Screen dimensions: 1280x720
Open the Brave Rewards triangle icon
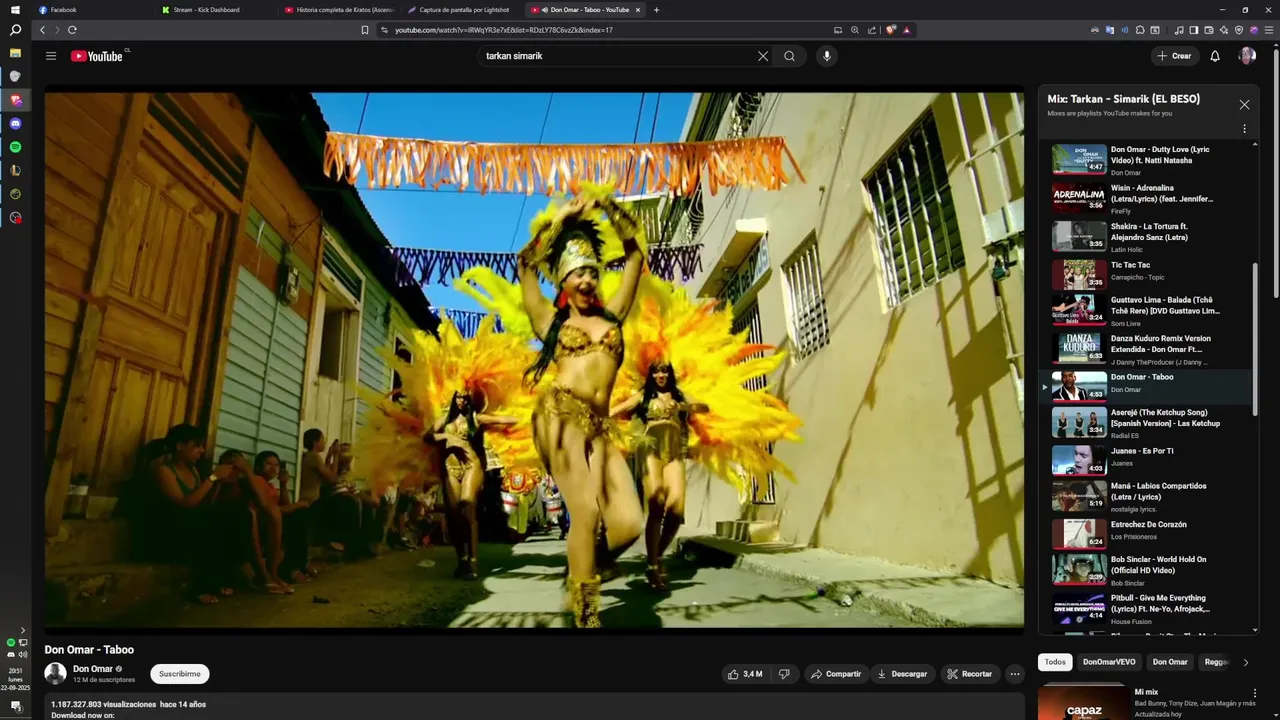coord(907,30)
